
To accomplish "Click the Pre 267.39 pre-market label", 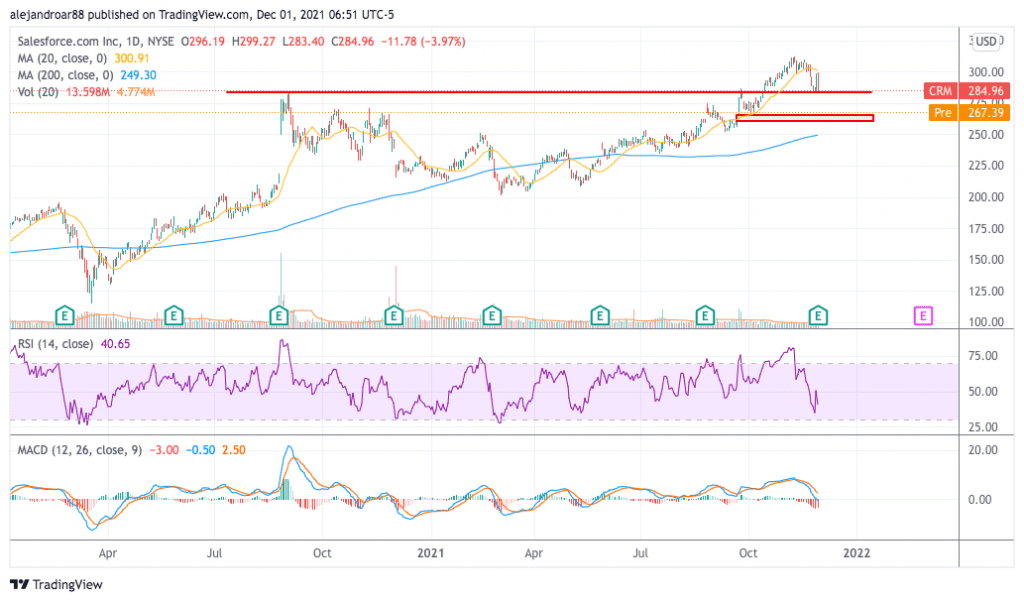I will pyautogui.click(x=969, y=112).
